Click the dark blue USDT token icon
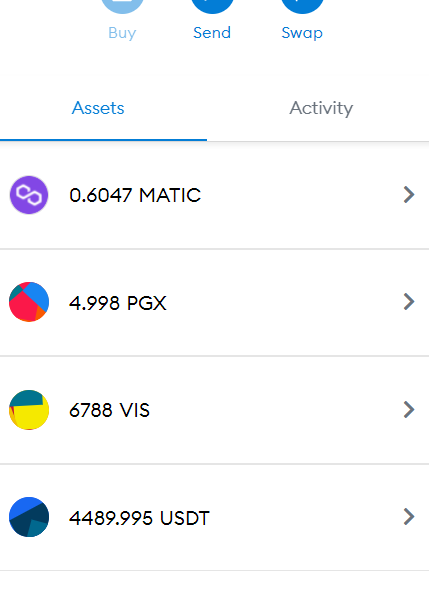This screenshot has width=429, height=593. 29,517
